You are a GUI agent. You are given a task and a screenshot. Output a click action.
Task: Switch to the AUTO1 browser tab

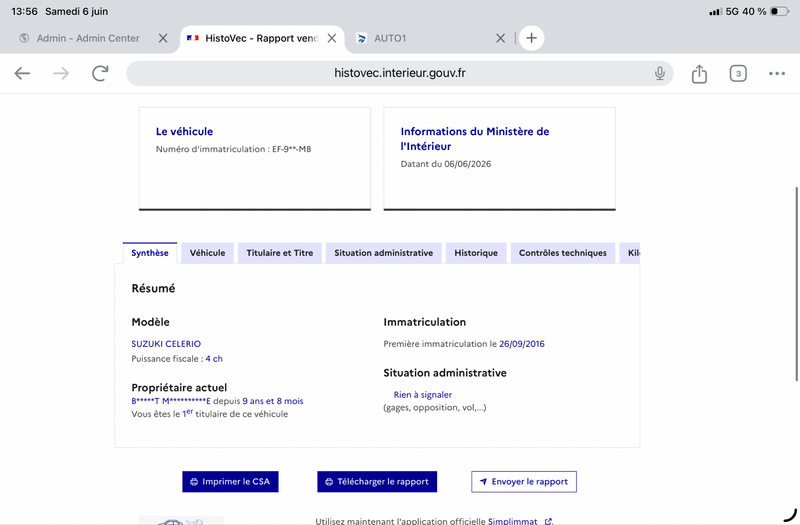tap(390, 38)
